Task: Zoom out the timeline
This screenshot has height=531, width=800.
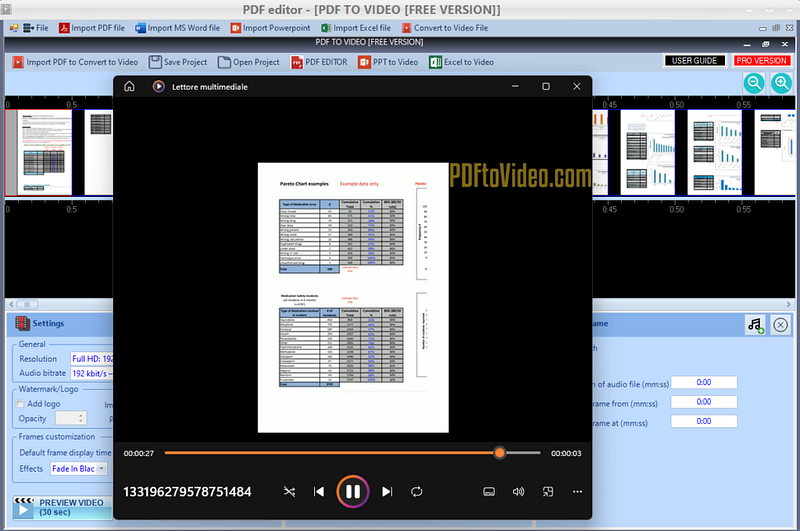Action: click(754, 83)
